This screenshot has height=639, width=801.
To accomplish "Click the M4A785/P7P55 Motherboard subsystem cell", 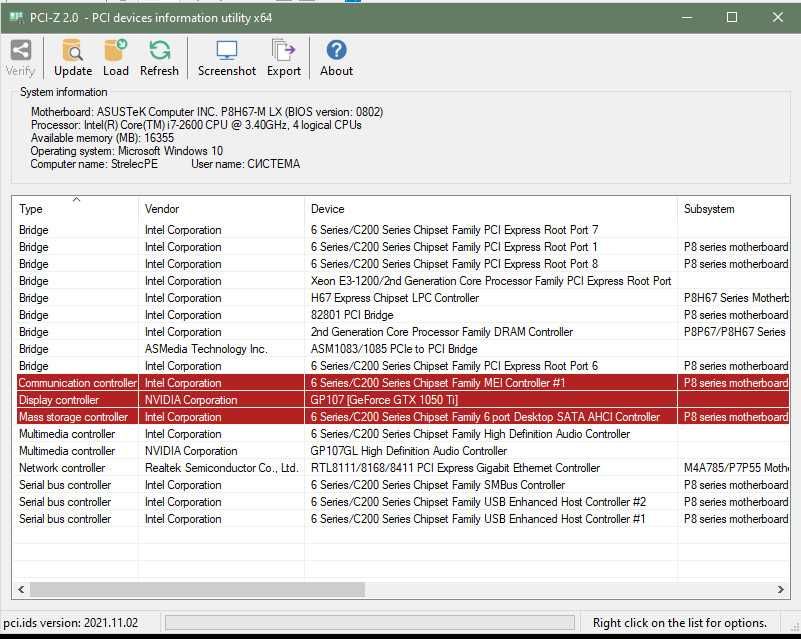I will click(x=736, y=468).
